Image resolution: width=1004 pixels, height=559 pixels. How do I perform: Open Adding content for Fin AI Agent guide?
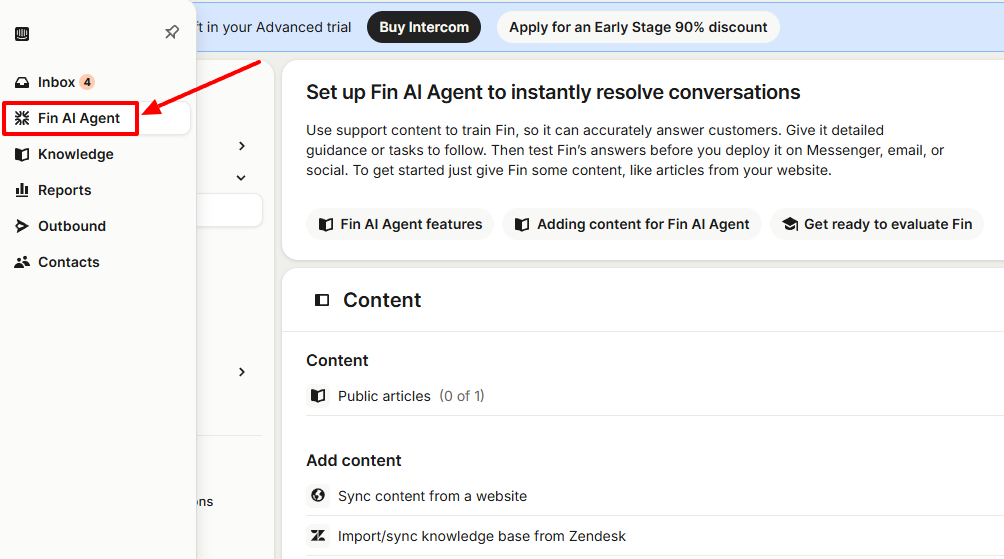click(632, 224)
